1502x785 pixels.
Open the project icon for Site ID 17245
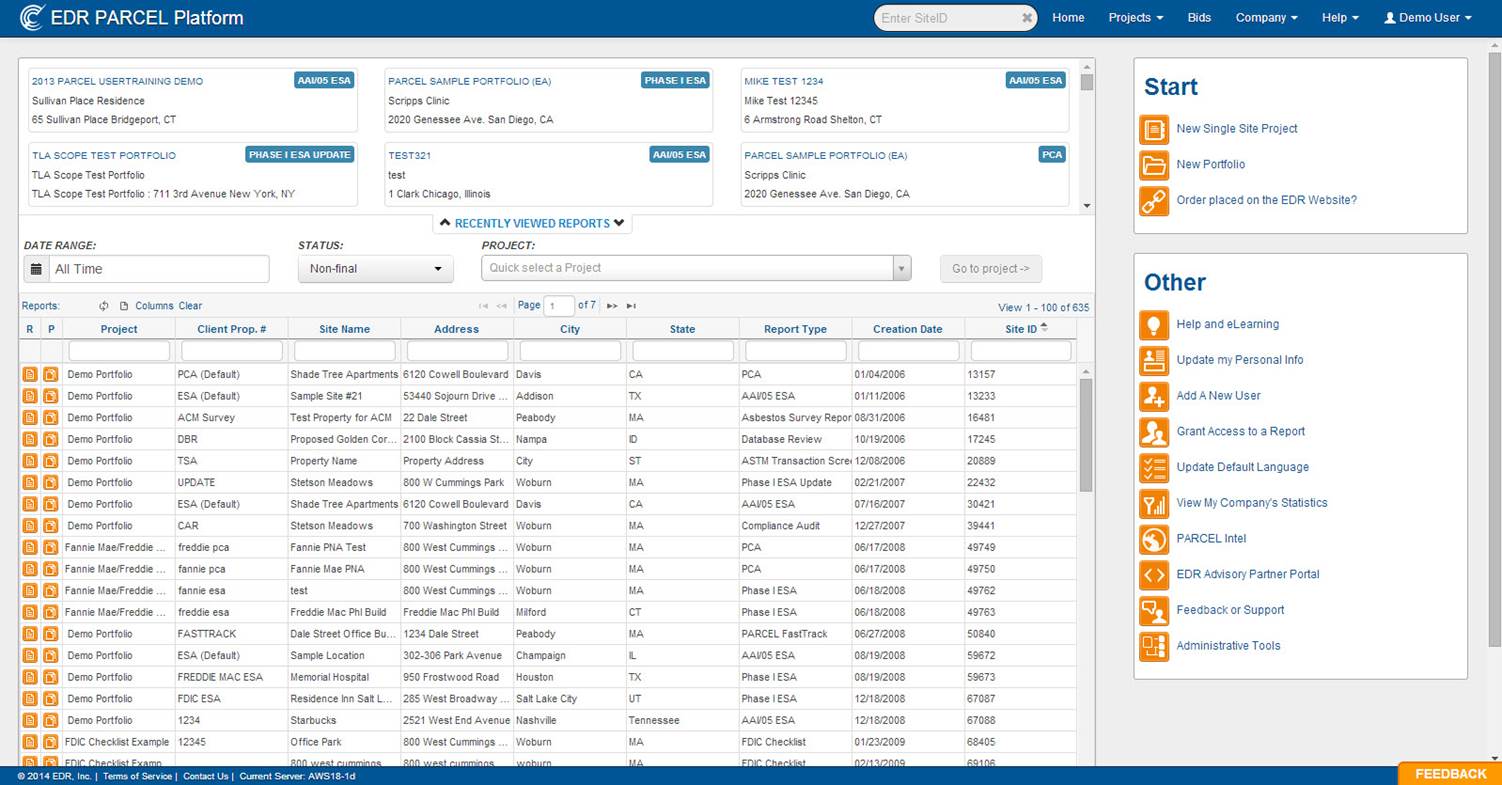pos(51,440)
